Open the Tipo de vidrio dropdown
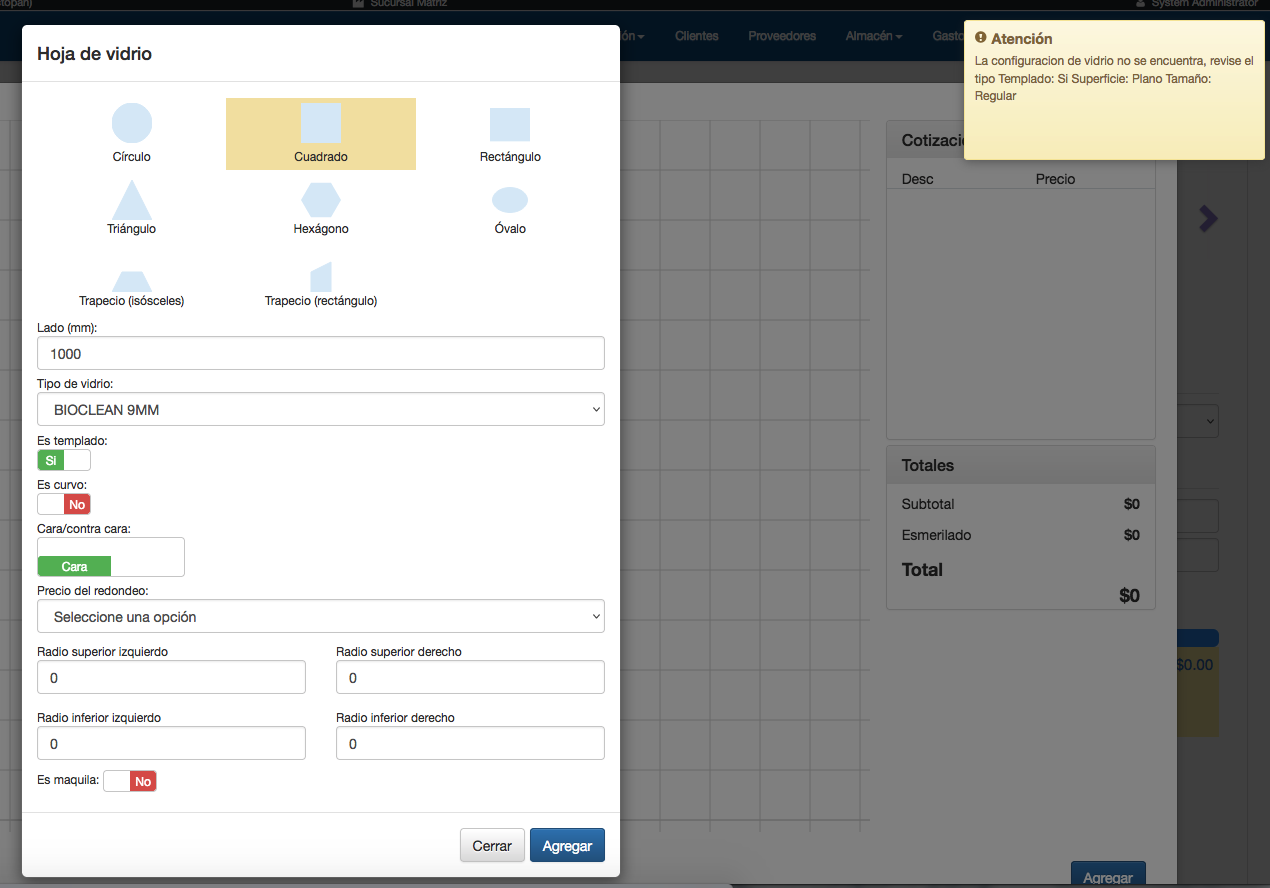 click(x=320, y=409)
